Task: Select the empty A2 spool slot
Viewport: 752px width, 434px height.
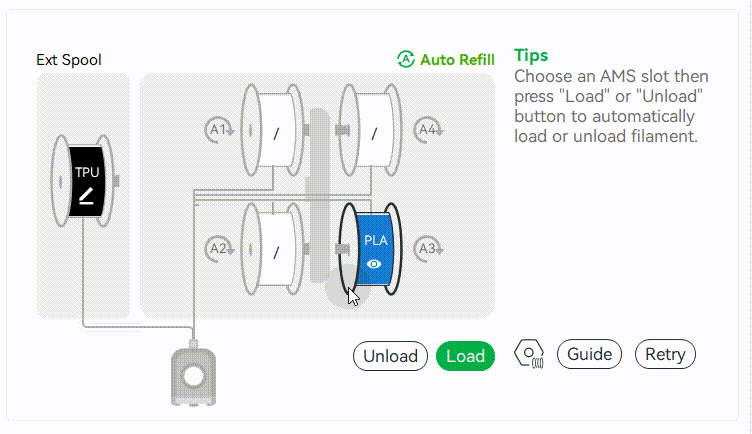Action: coord(273,248)
